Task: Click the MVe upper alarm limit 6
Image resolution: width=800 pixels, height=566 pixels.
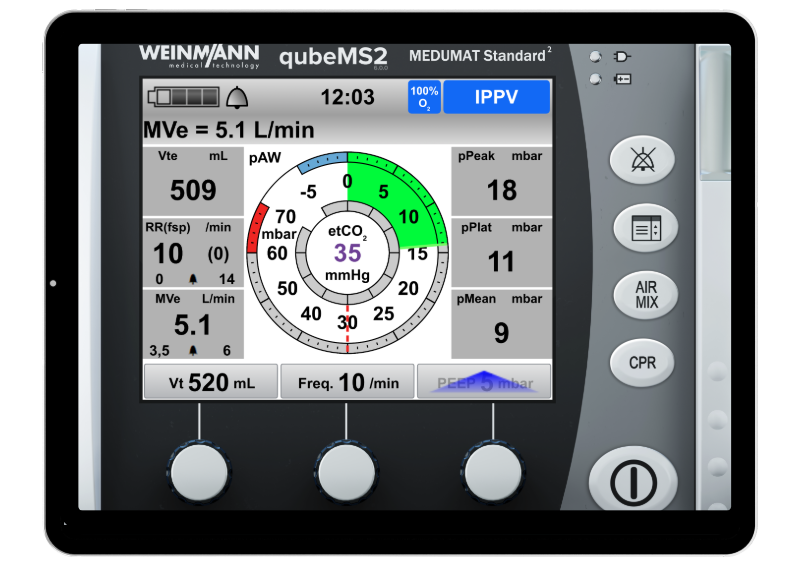Action: 227,350
